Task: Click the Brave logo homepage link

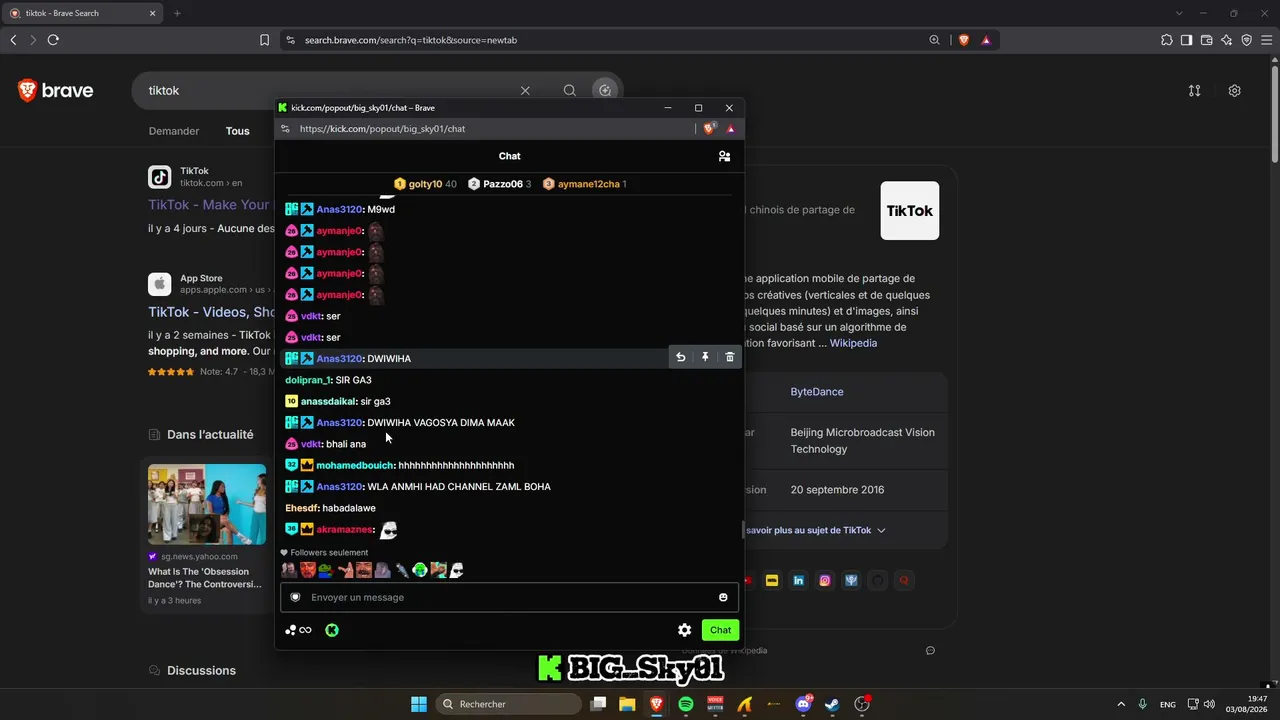Action: pyautogui.click(x=56, y=91)
